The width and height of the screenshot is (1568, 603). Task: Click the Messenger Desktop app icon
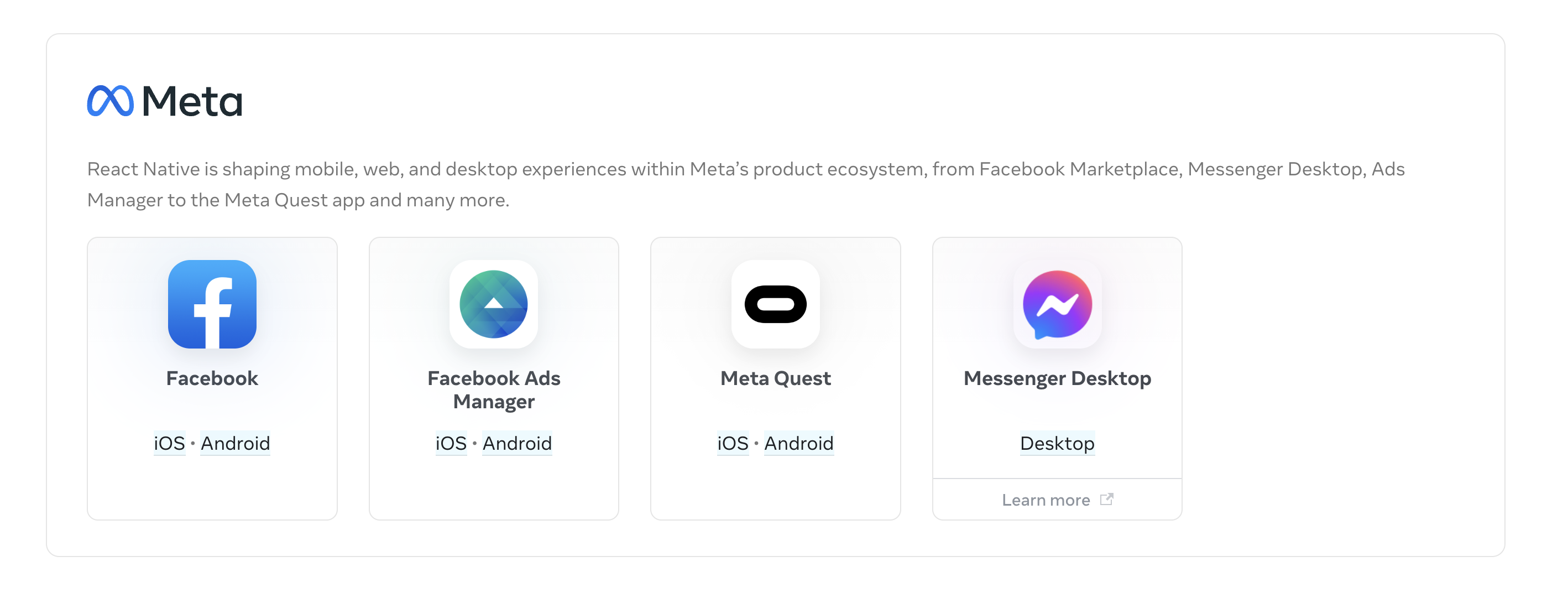[1057, 304]
